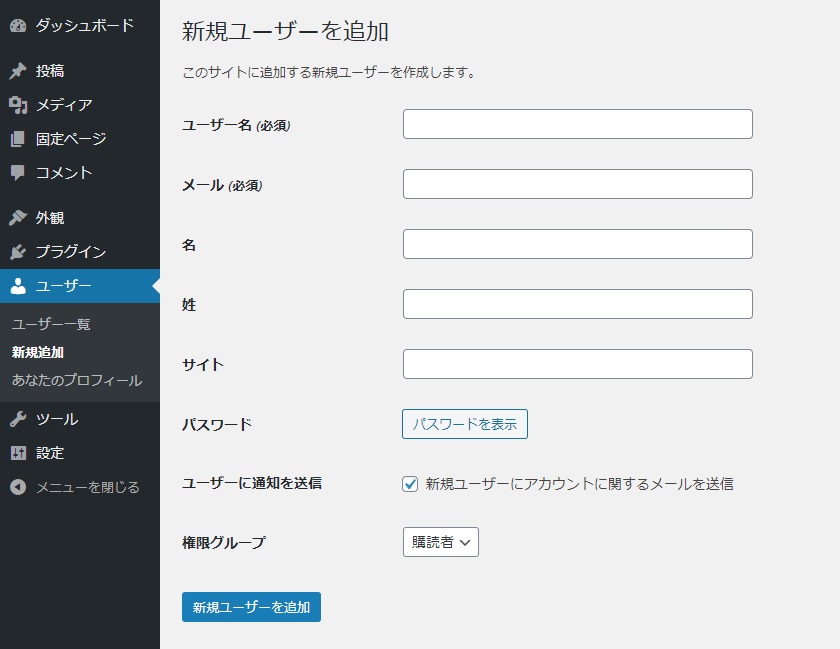Select the 投稿 pin icon
840x649 pixels.
click(18, 71)
